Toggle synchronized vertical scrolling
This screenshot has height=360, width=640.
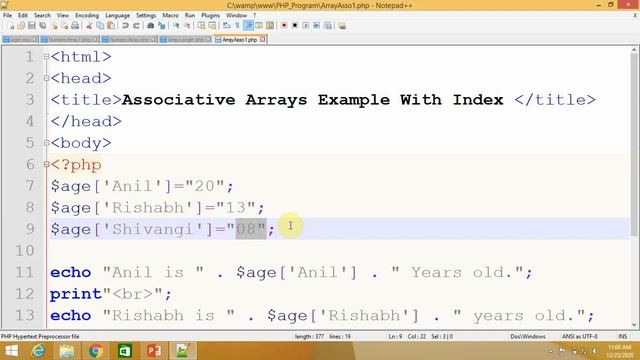pos(202,26)
